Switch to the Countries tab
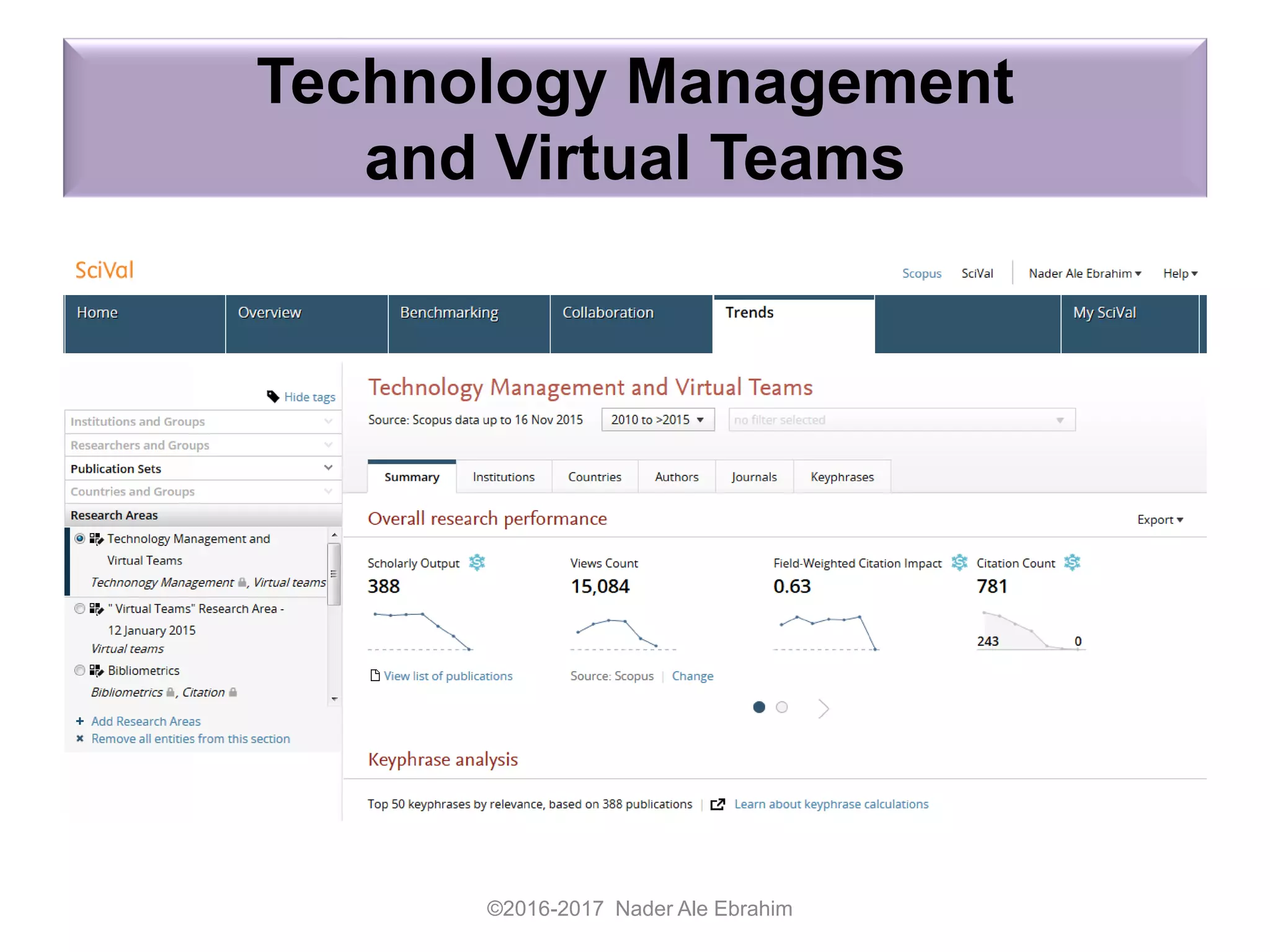Viewport: 1270px width, 952px height. (x=595, y=477)
